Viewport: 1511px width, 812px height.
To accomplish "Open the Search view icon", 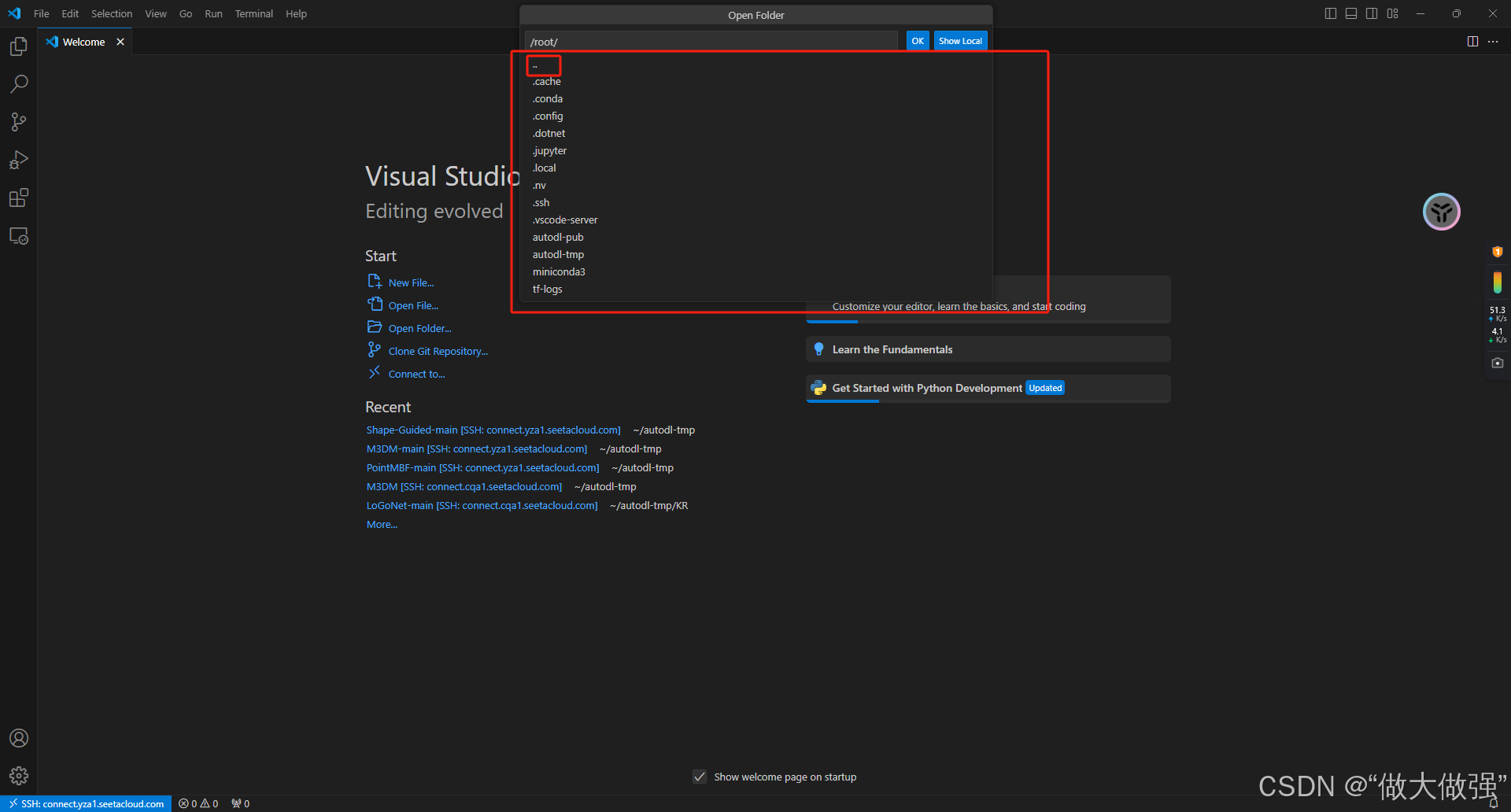I will pos(19,84).
